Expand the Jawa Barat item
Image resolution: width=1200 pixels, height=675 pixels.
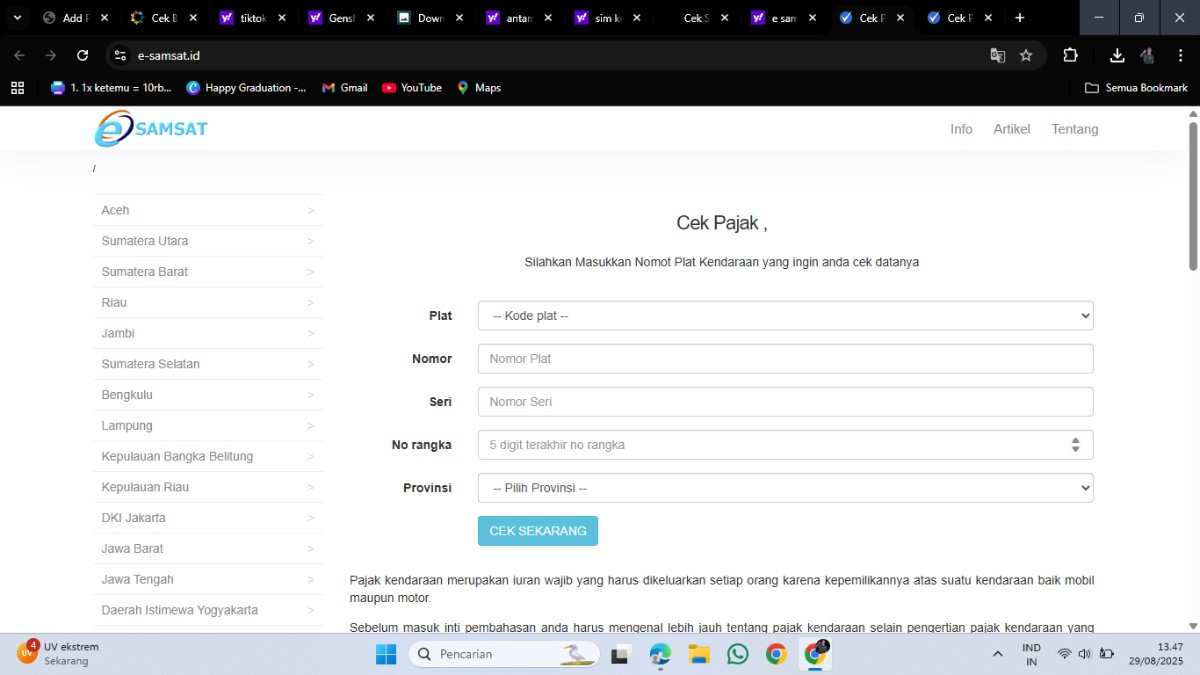point(208,549)
